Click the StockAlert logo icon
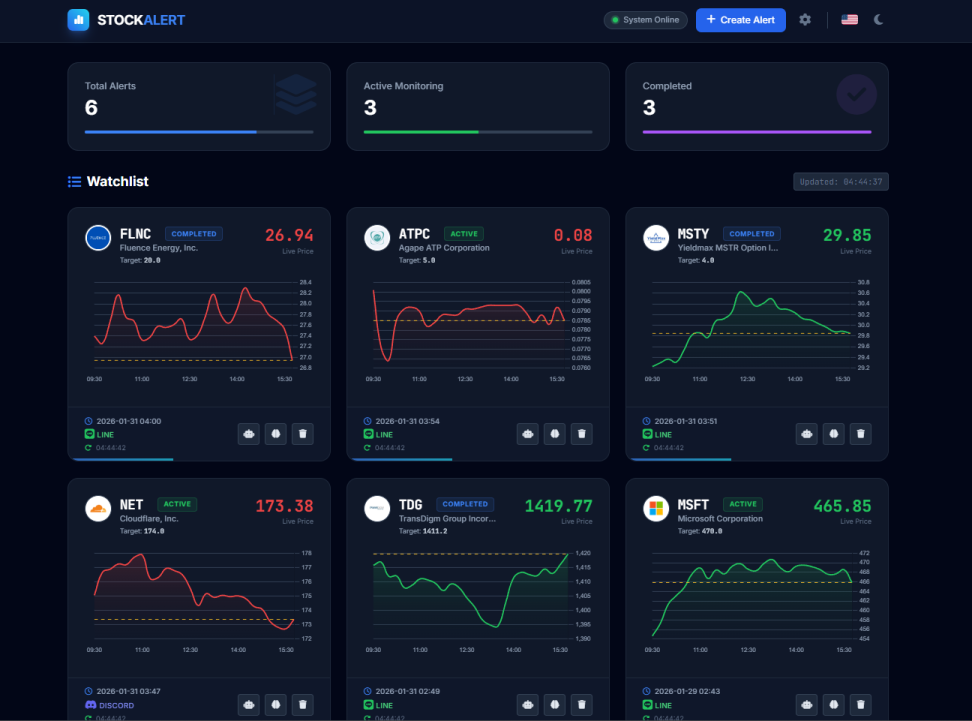The image size is (972, 721). click(78, 20)
